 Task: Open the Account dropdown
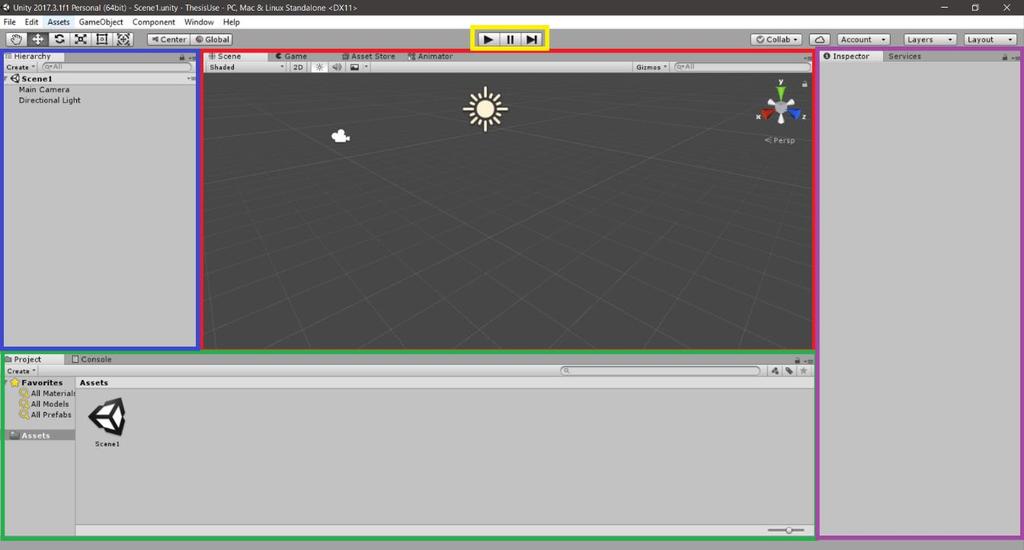(863, 39)
